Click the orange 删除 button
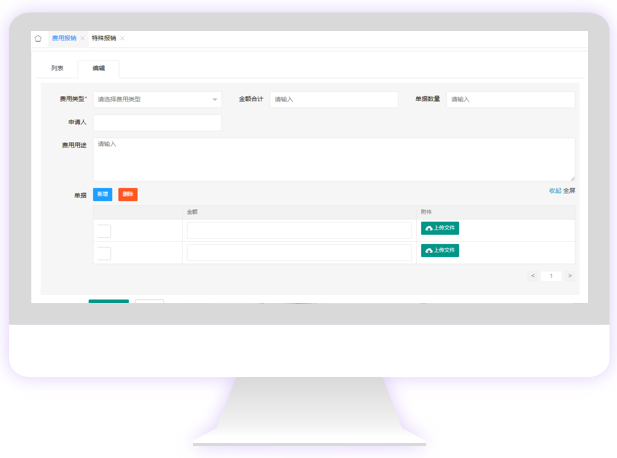Viewport: 617px width, 458px height. click(x=128, y=194)
